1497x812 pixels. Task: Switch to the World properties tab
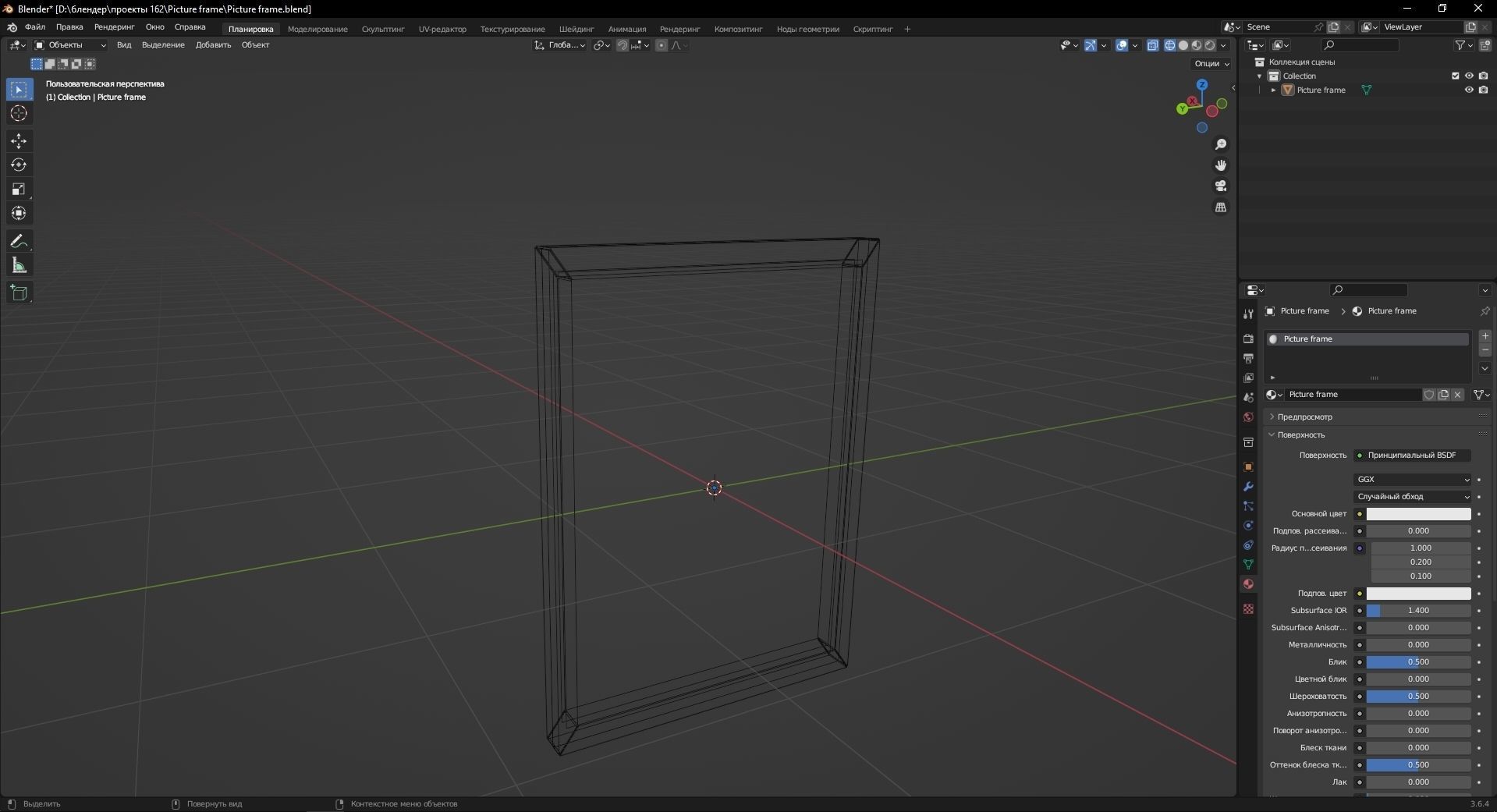(x=1248, y=418)
